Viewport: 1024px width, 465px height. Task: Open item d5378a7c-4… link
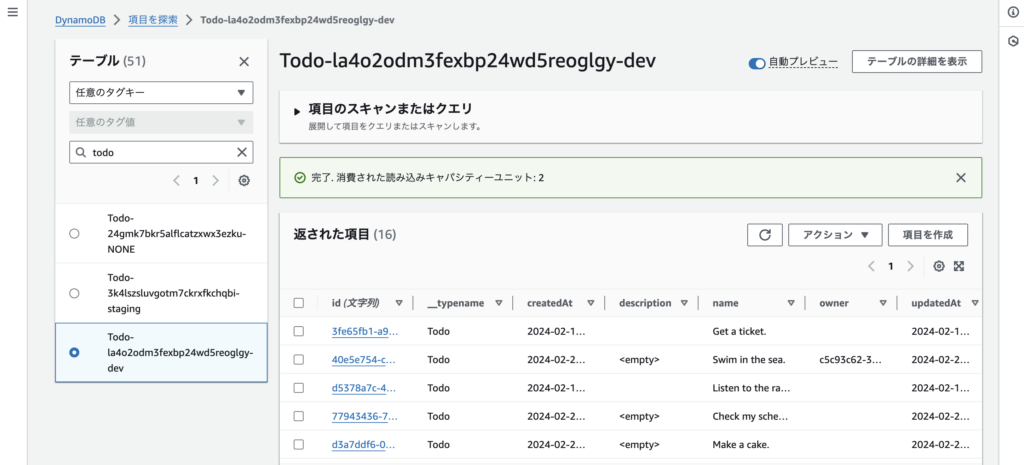(364, 387)
